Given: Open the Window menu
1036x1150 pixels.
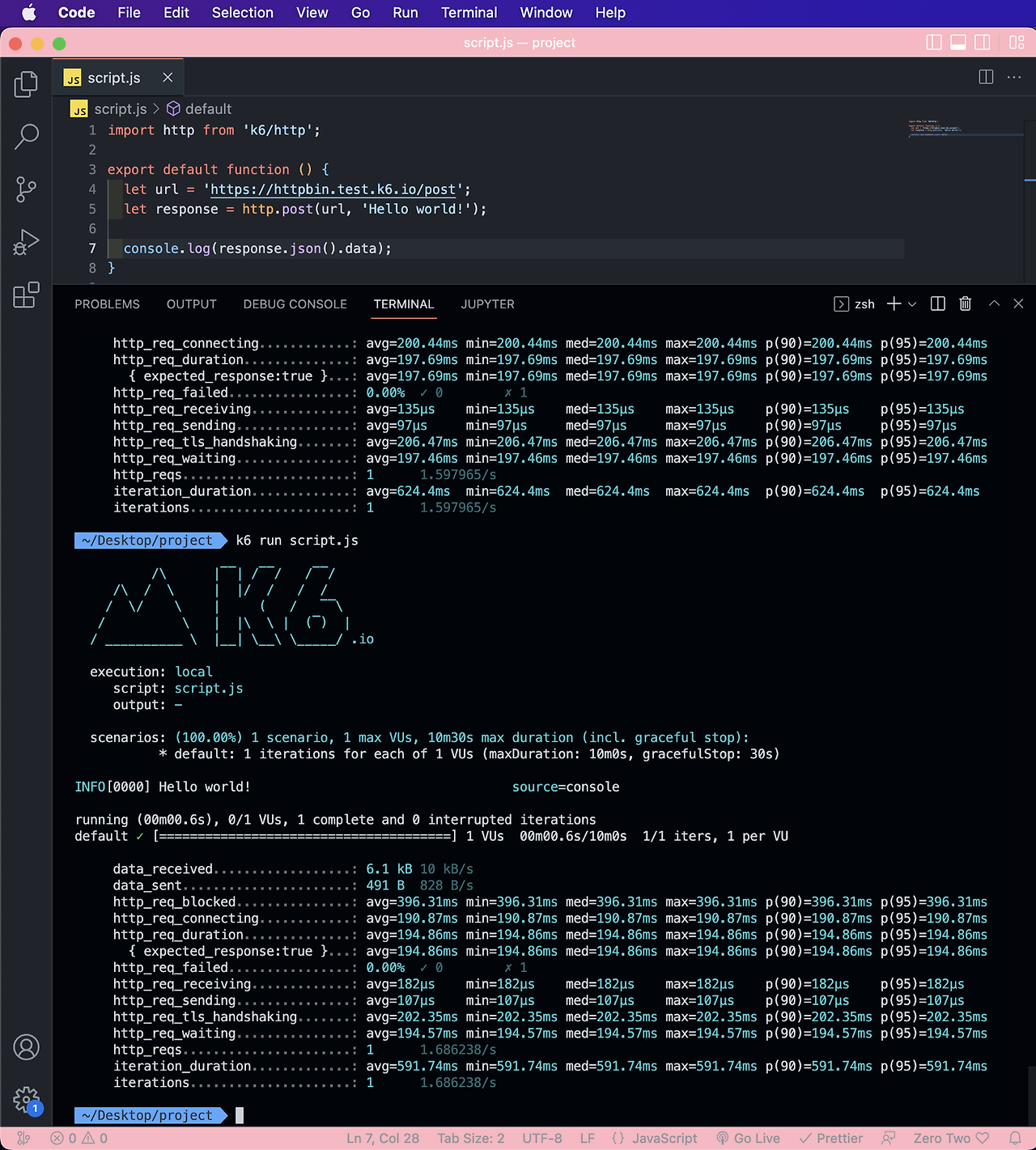Looking at the screenshot, I should coord(546,12).
